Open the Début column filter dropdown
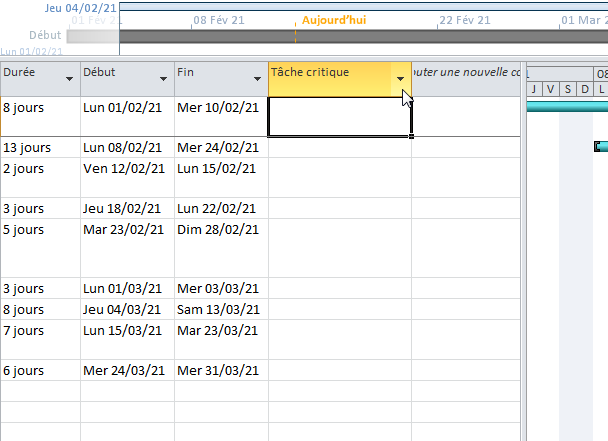 point(163,79)
